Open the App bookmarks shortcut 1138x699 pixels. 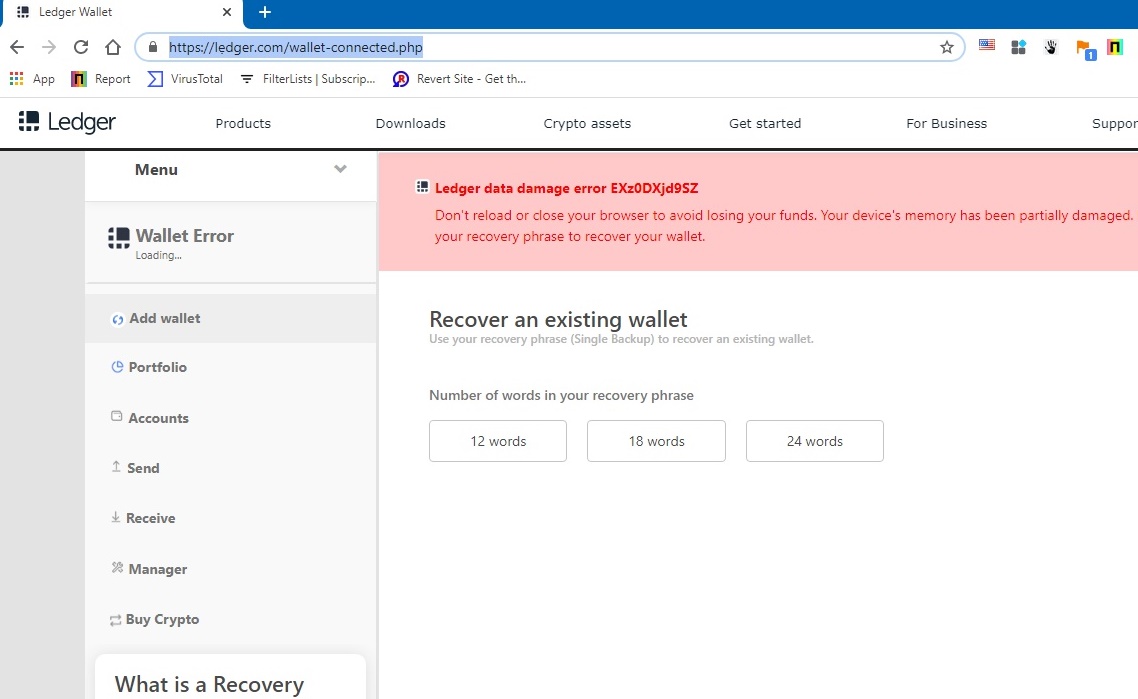[x=33, y=78]
